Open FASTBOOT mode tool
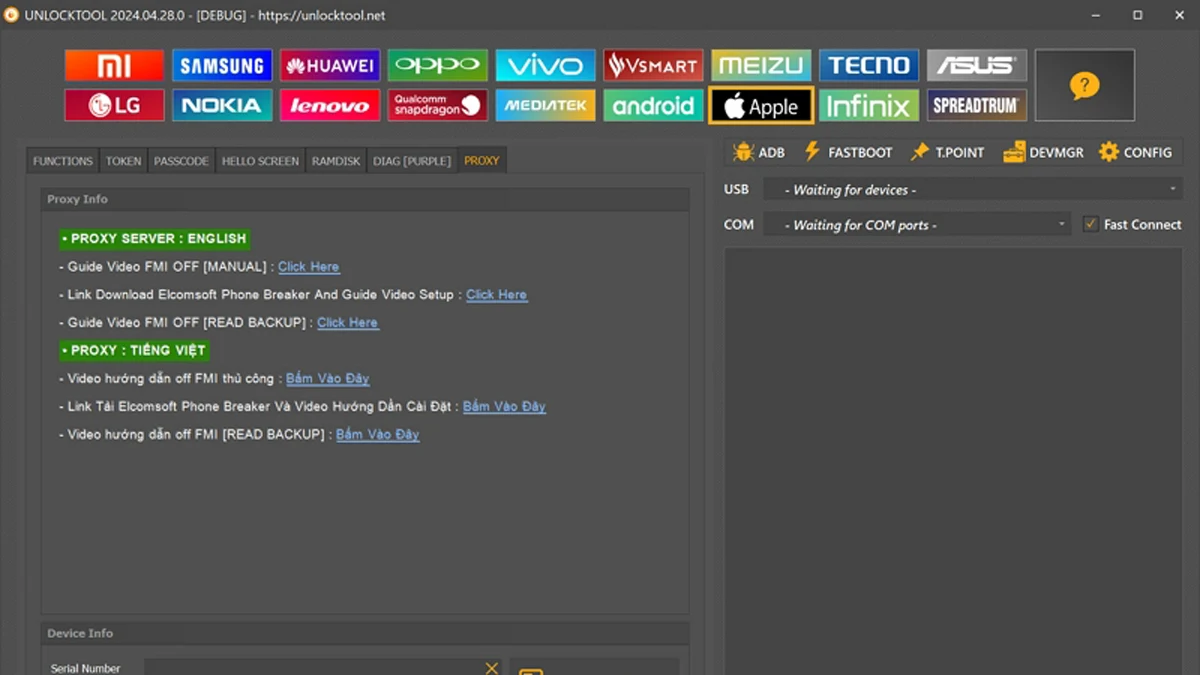This screenshot has height=675, width=1200. [x=848, y=152]
